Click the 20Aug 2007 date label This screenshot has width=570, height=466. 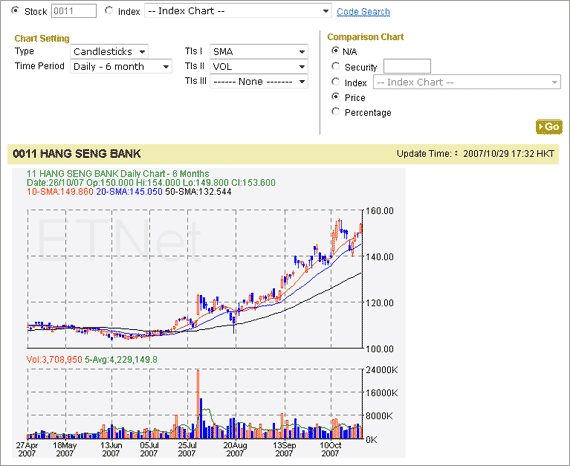pyautogui.click(x=235, y=449)
